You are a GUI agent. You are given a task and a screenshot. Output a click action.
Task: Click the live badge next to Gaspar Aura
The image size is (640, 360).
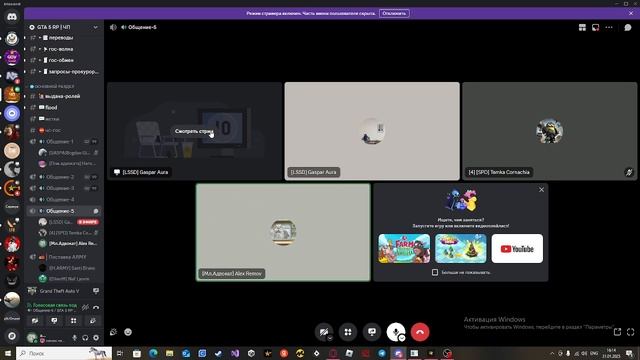pyautogui.click(x=88, y=222)
